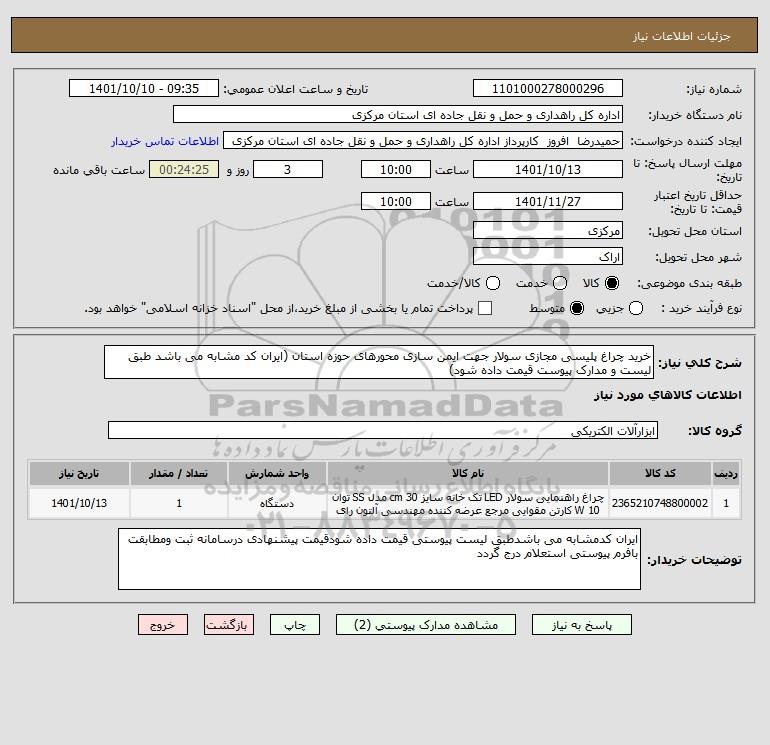Click the شماره نیاز field 1101000278000296

click(x=548, y=88)
